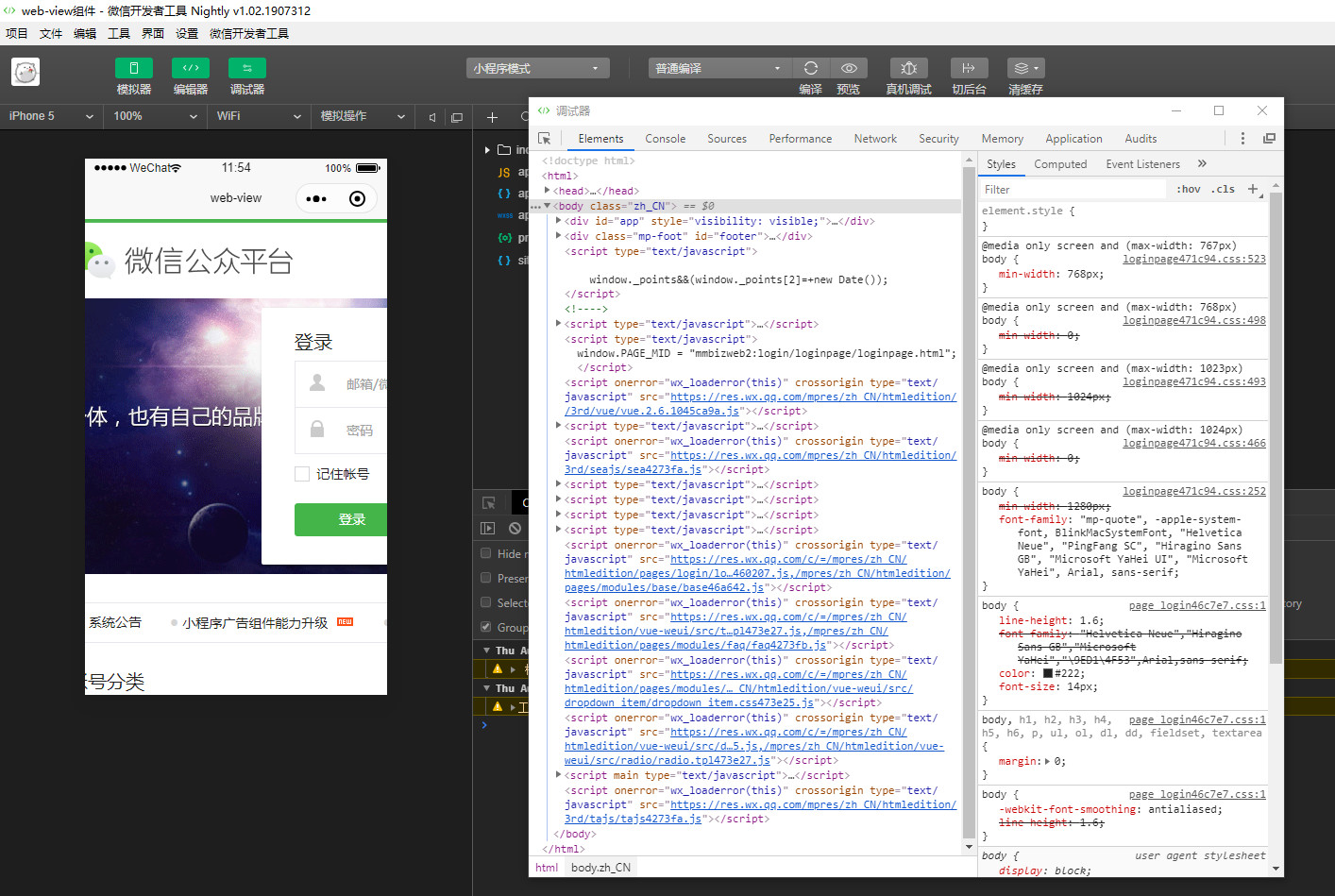Click the mini-program capsule close circle
1335x896 pixels.
tap(357, 198)
